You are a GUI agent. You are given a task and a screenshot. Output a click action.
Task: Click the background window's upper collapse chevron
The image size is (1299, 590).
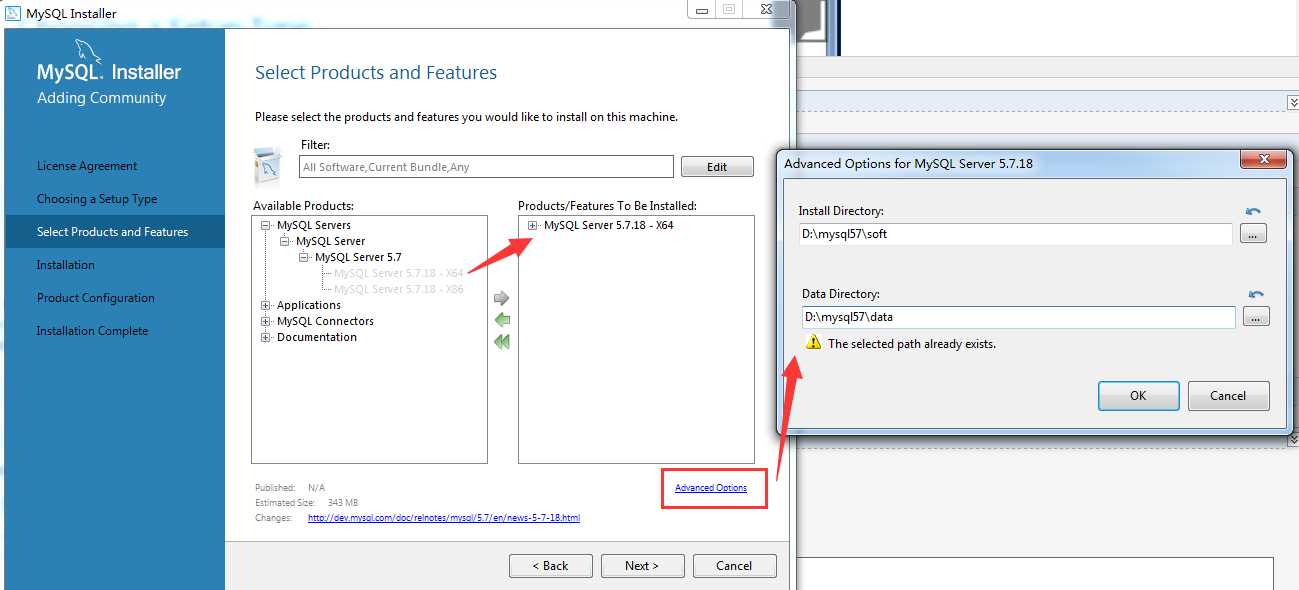click(1292, 102)
